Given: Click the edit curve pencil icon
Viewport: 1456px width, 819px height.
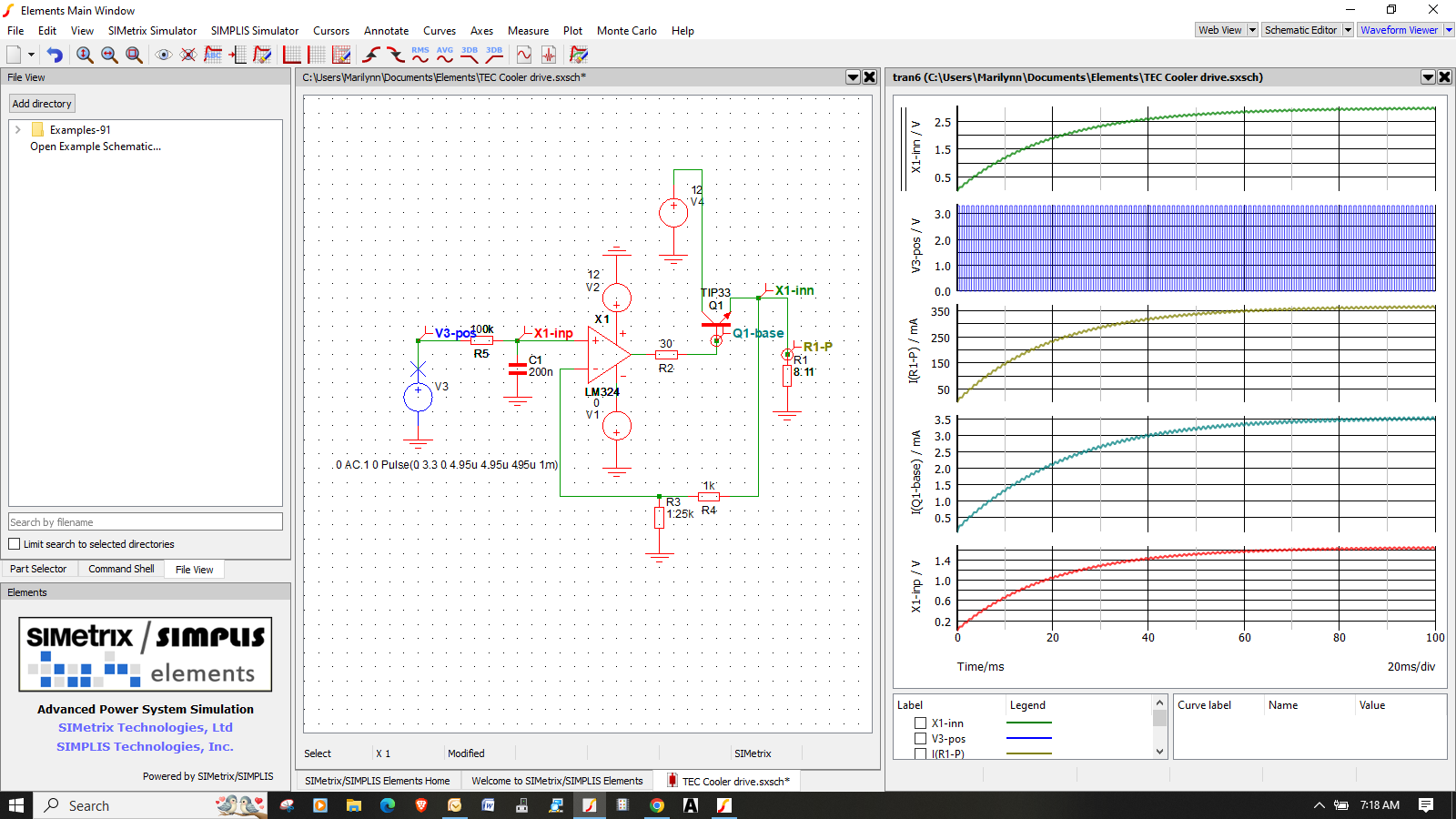Looking at the screenshot, I should 262,55.
